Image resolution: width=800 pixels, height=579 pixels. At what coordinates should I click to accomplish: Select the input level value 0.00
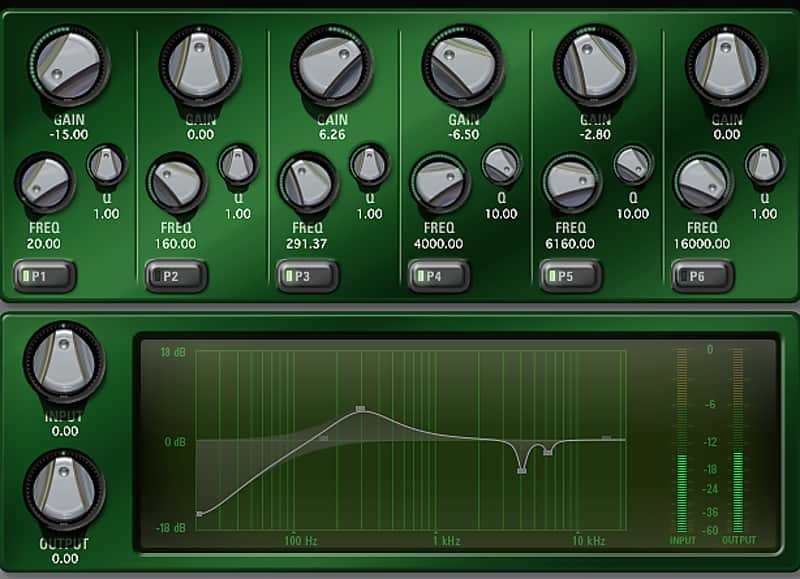click(x=65, y=431)
